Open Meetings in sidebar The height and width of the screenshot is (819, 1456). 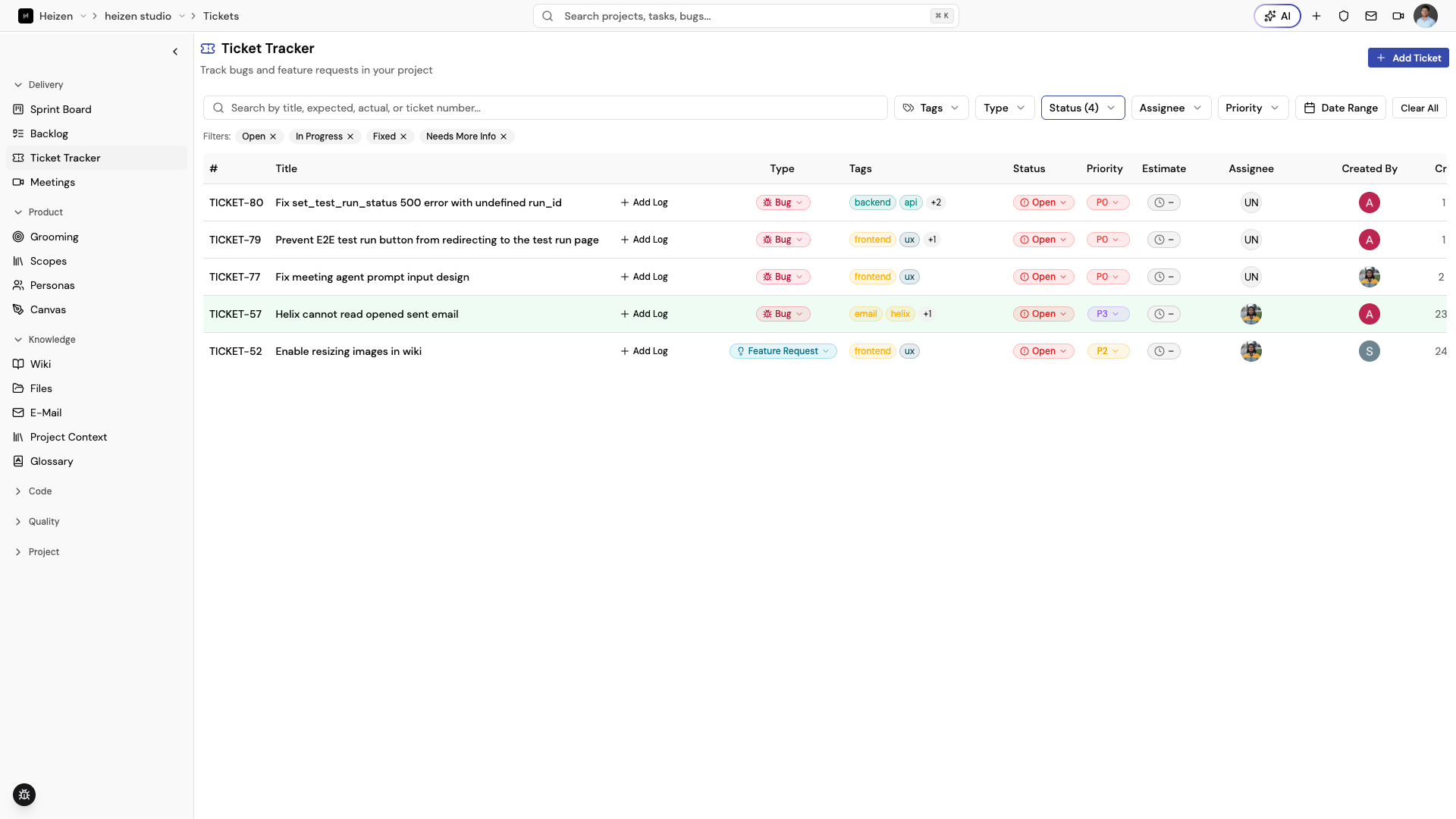(96, 182)
